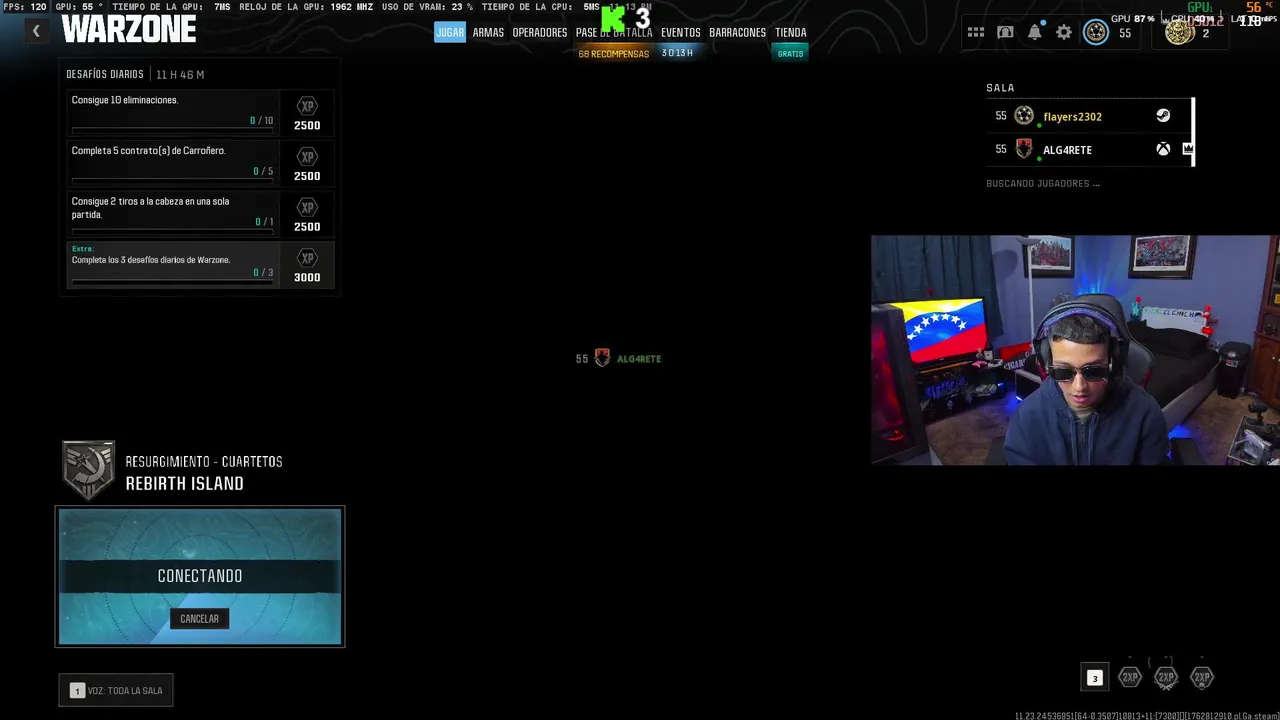Select the Extra 'Completa los 3 desafíos' challenge

tap(200, 265)
